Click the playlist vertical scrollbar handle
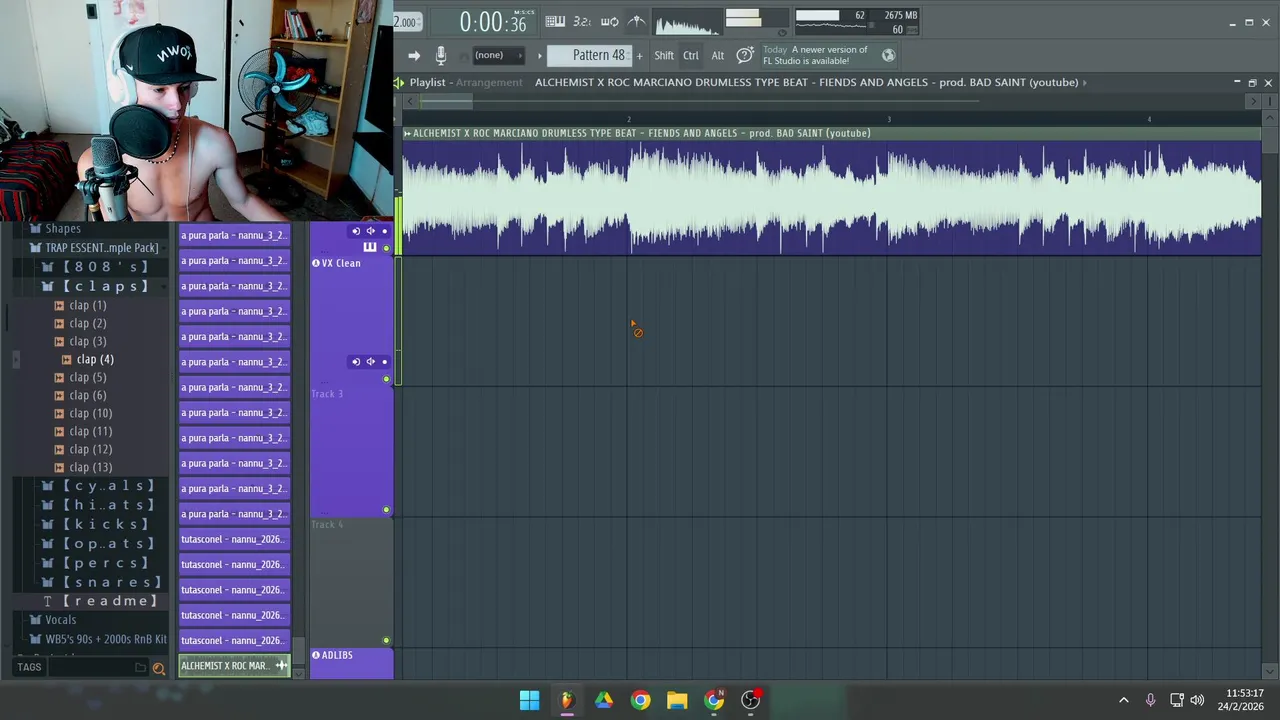This screenshot has height=720, width=1280. coord(1270,138)
